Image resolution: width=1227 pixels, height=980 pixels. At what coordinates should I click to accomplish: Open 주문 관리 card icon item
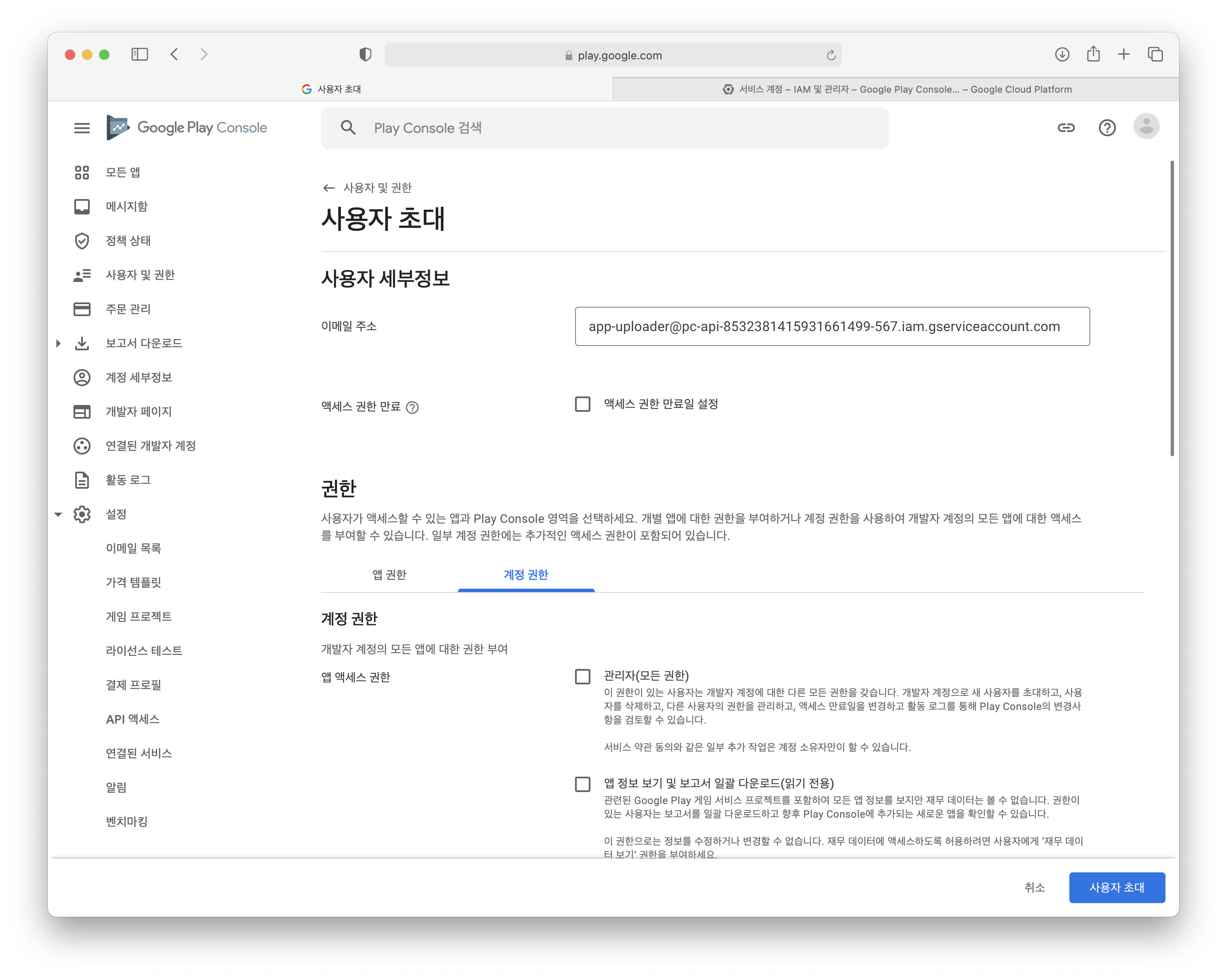[128, 309]
